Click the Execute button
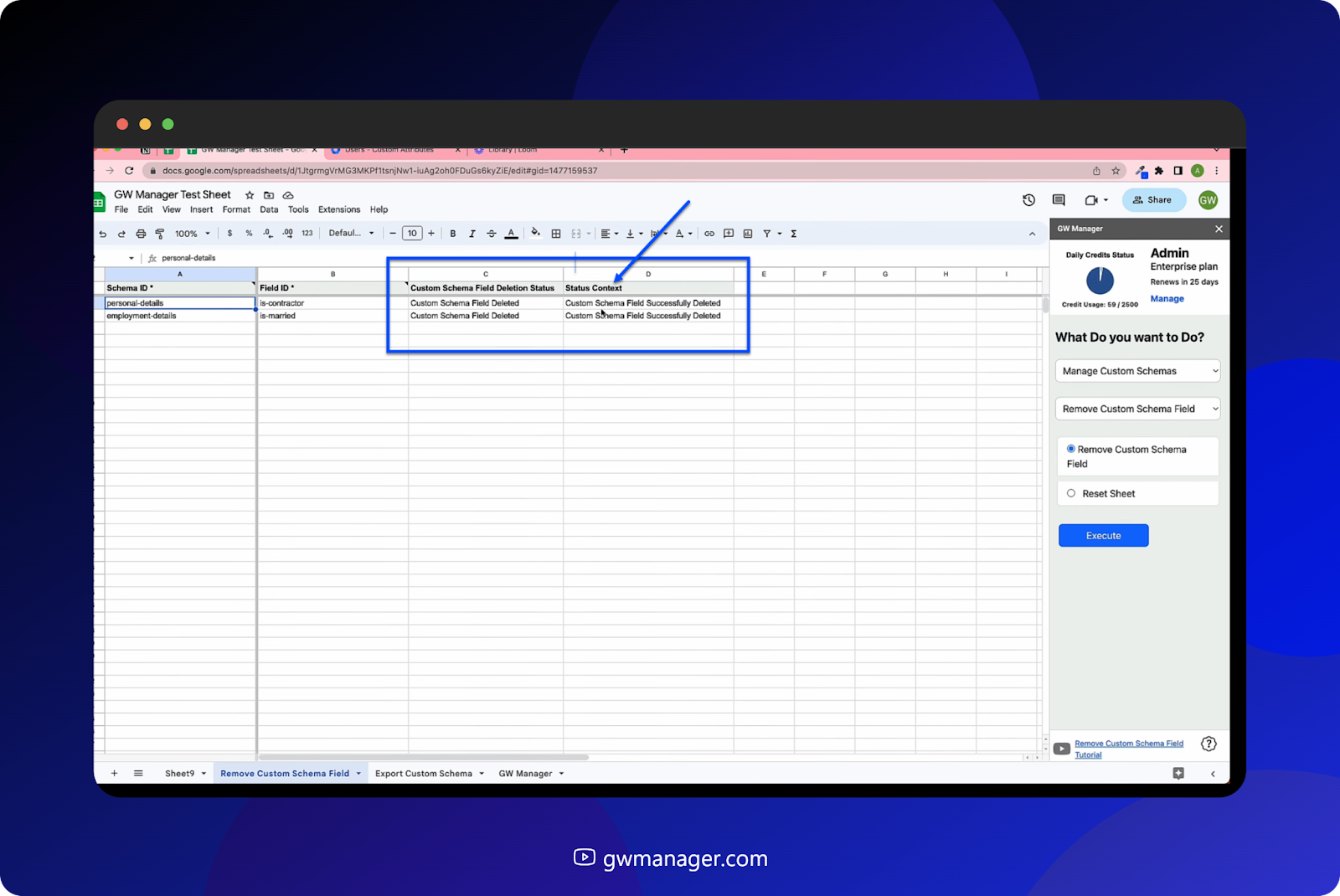This screenshot has height=896, width=1340. (x=1104, y=536)
